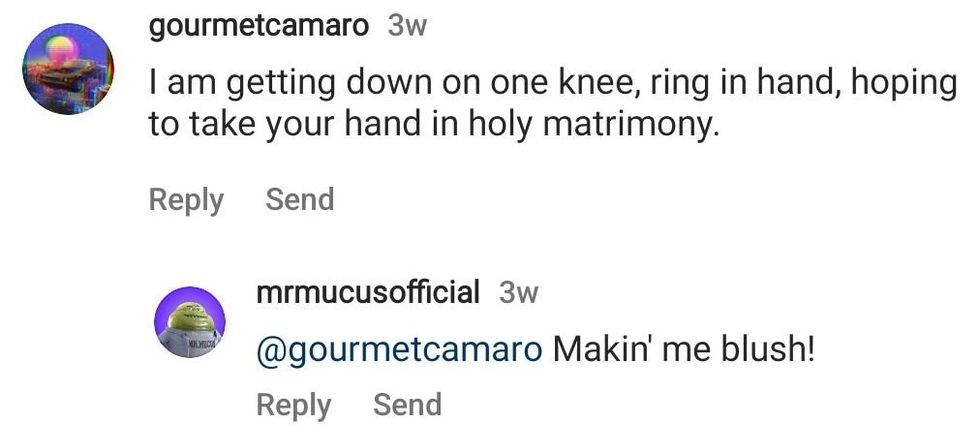Send gourmetcamaro's comment to someone

click(x=299, y=199)
